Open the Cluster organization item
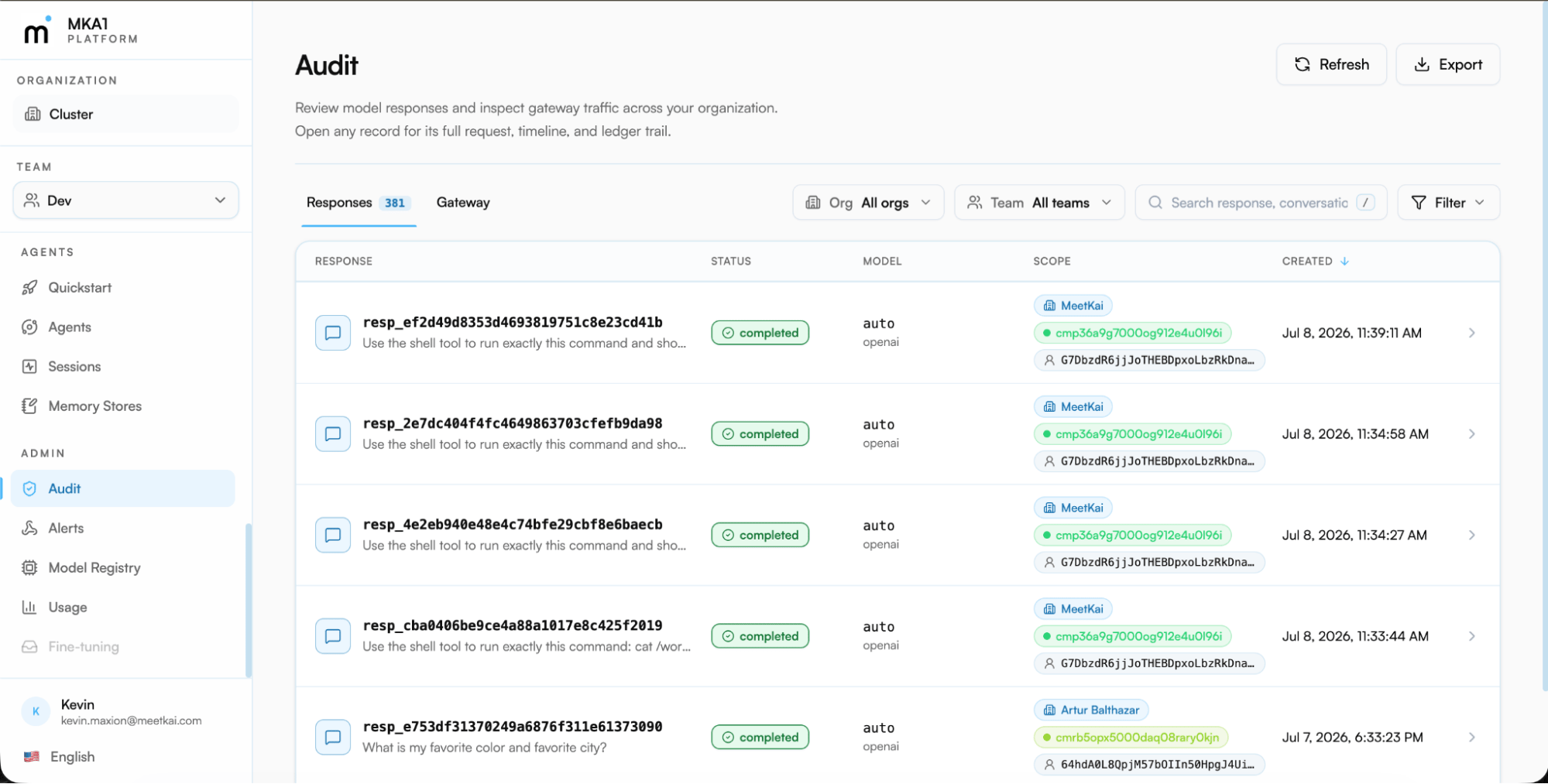 coord(125,114)
